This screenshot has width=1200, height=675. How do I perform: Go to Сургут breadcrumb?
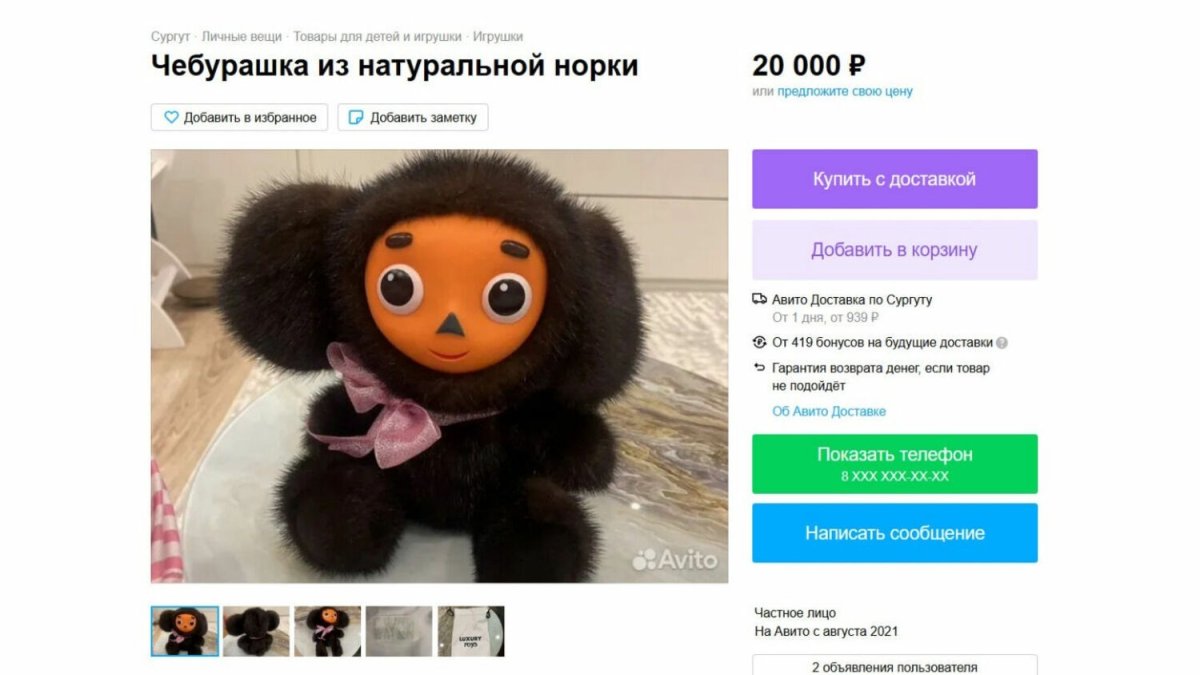[x=170, y=37]
